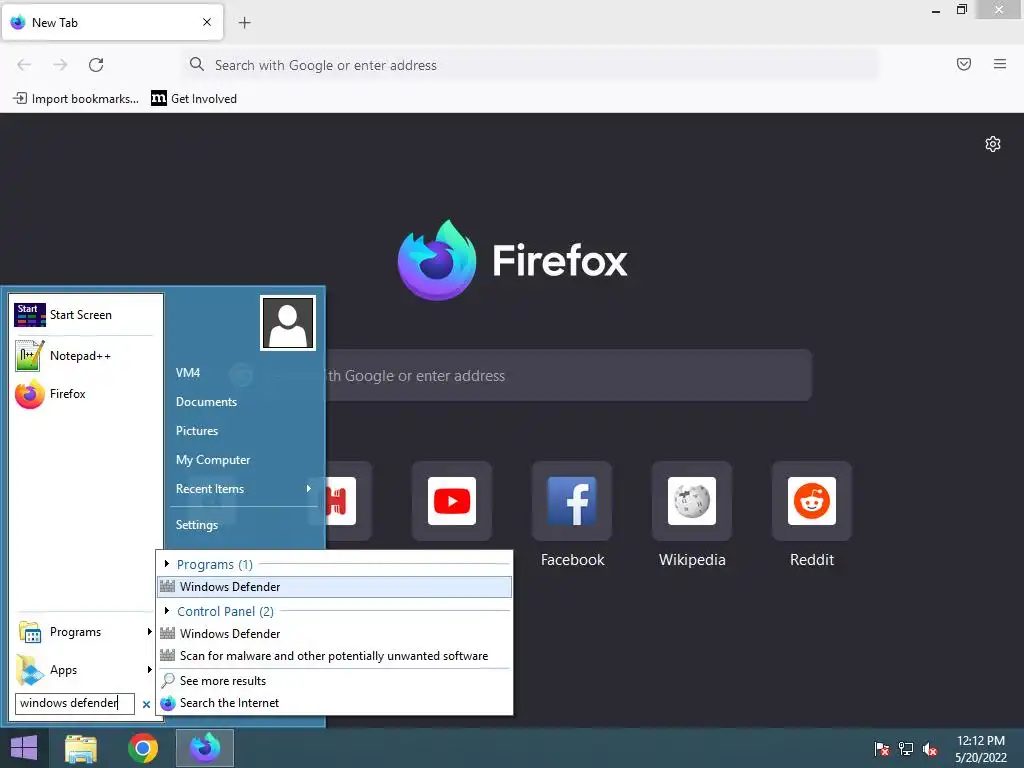Expand the Apps submenu
Screen dimensions: 1024x768
click(x=85, y=669)
